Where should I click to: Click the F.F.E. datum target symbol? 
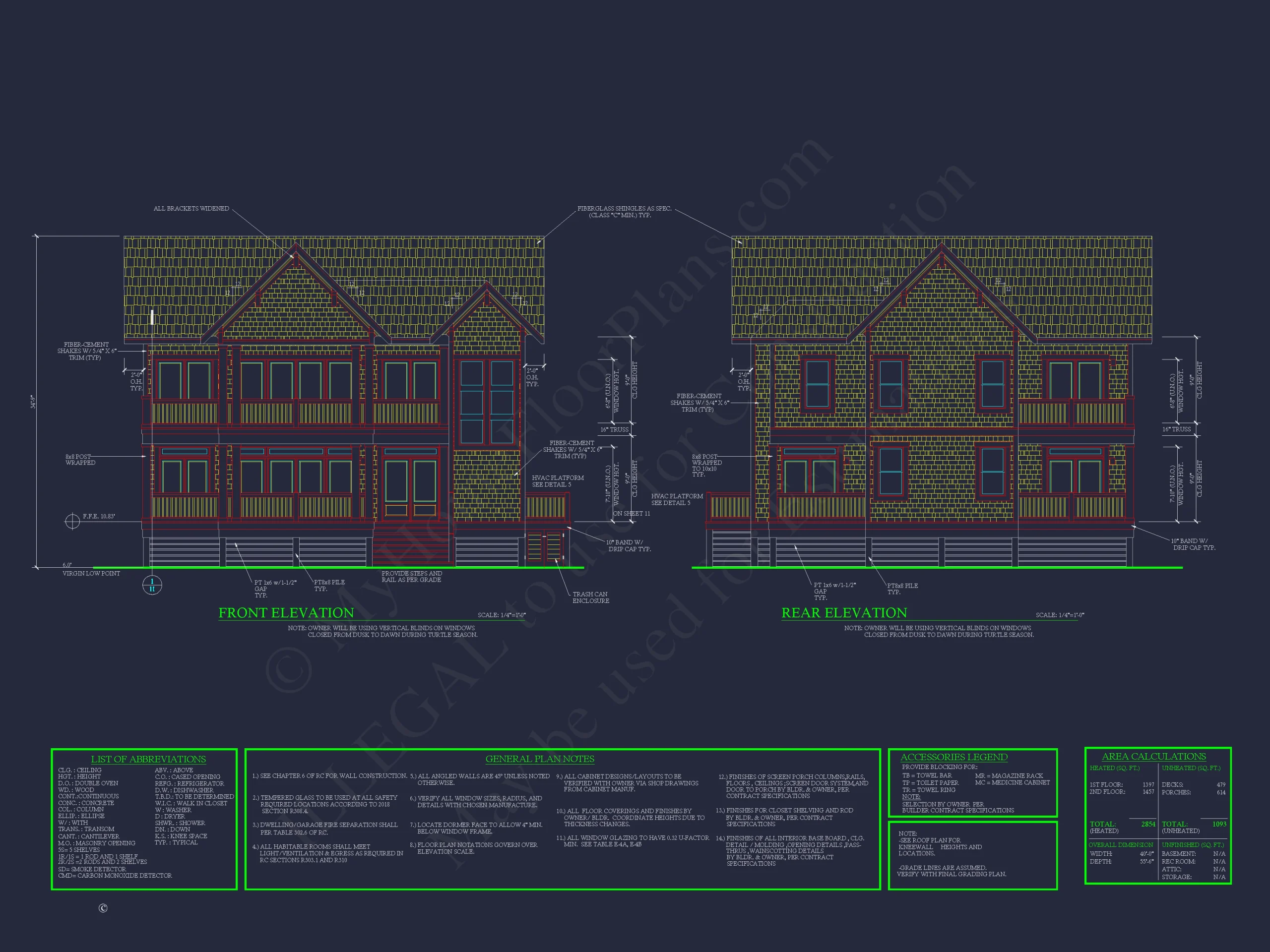point(72,521)
